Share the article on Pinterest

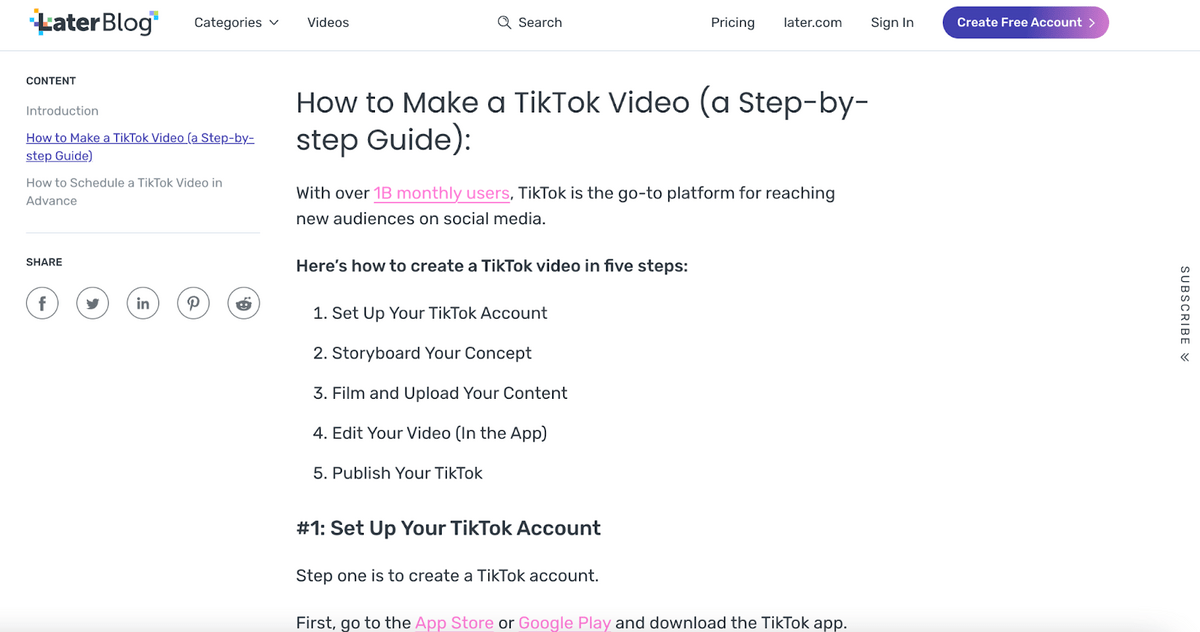tap(193, 302)
